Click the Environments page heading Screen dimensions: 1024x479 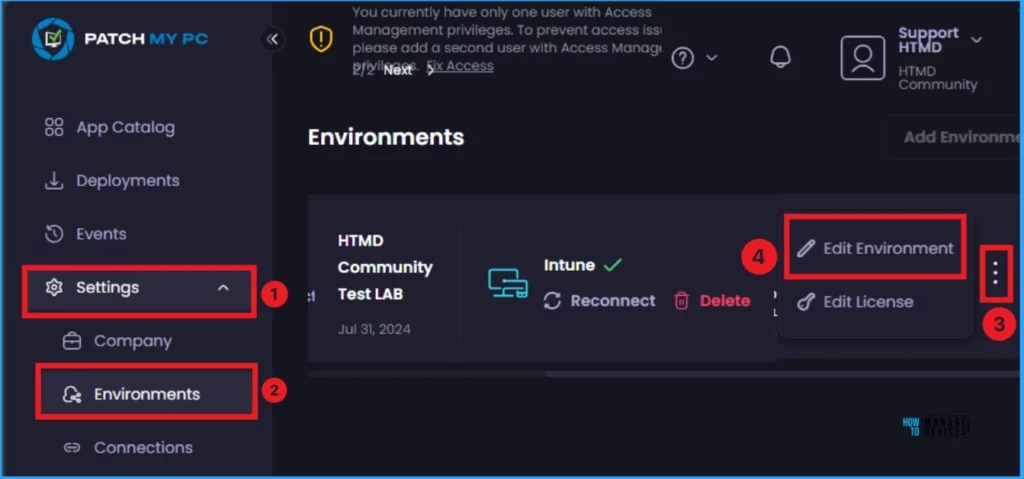coord(386,137)
